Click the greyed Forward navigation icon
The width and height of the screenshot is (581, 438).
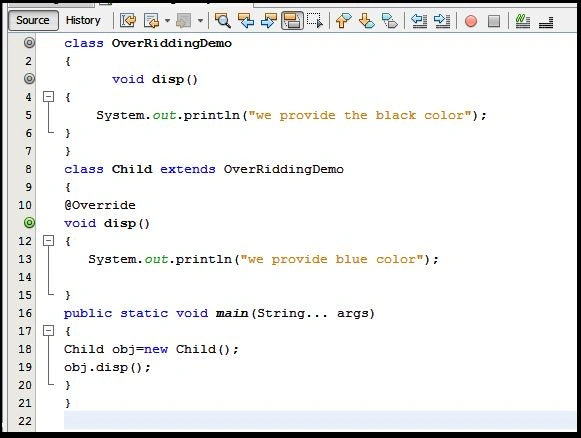[x=184, y=21]
